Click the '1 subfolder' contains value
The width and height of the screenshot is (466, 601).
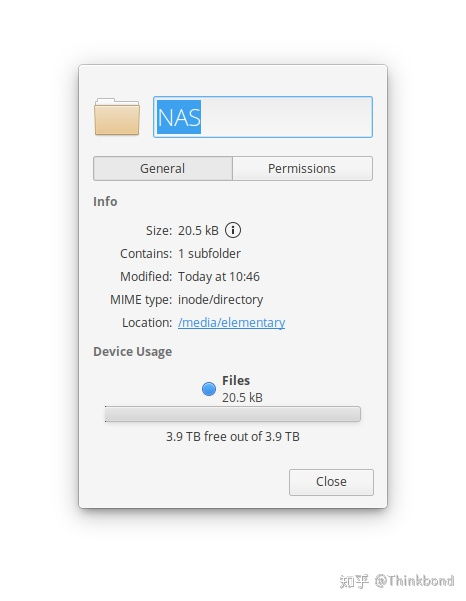pyautogui.click(x=209, y=253)
